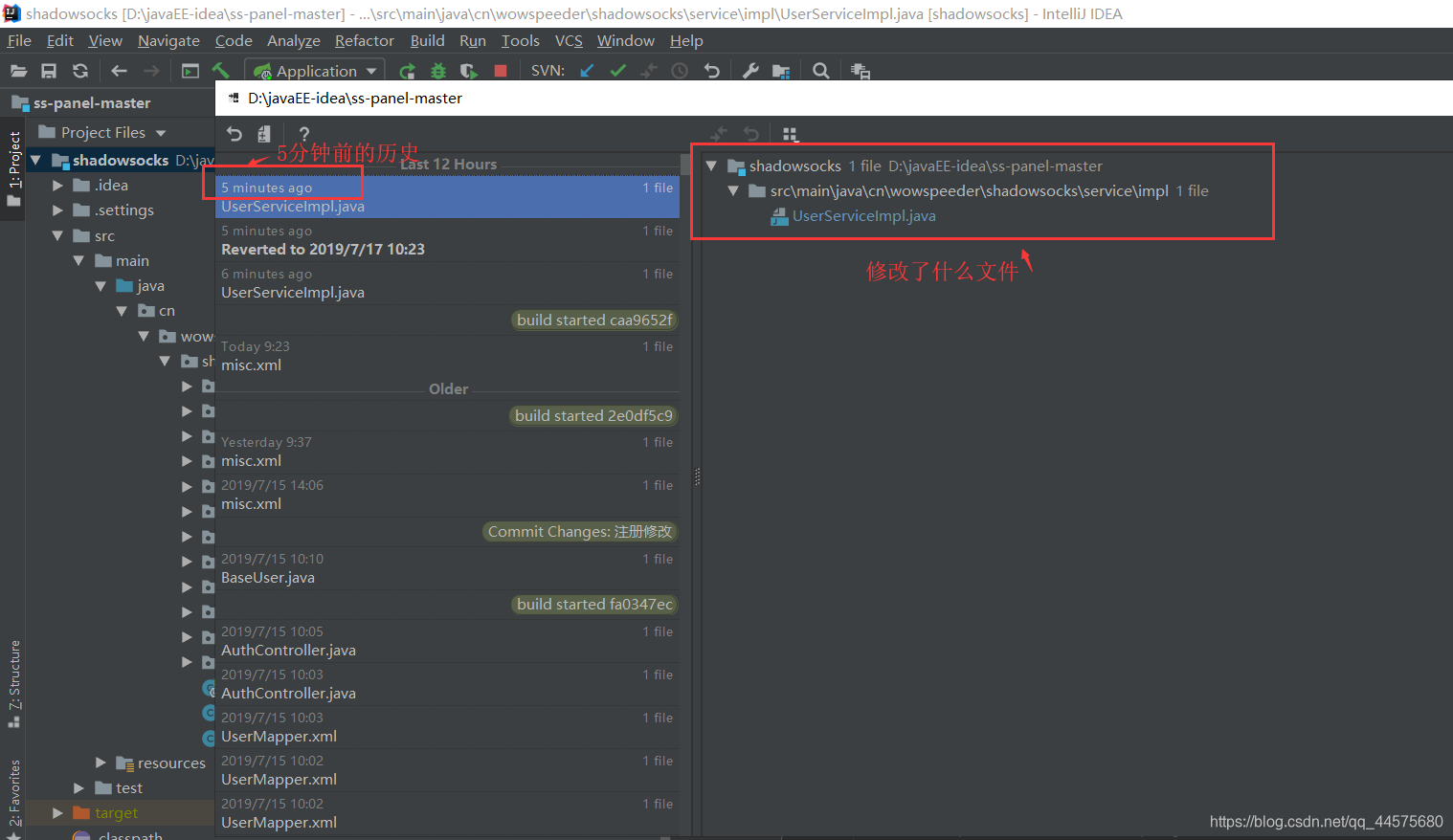This screenshot has width=1453, height=840.
Task: Click the Search Everywhere magnifier icon
Action: coord(820,71)
